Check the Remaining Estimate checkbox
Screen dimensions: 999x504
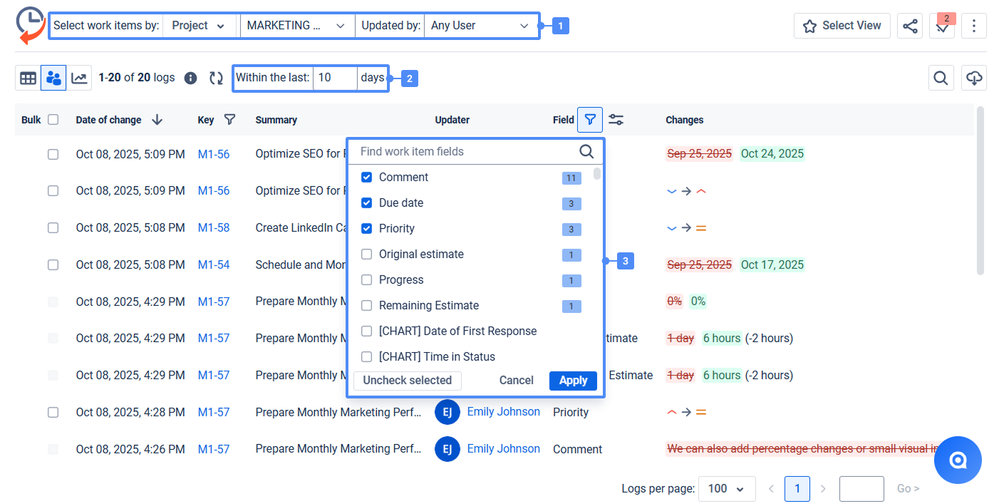(367, 305)
